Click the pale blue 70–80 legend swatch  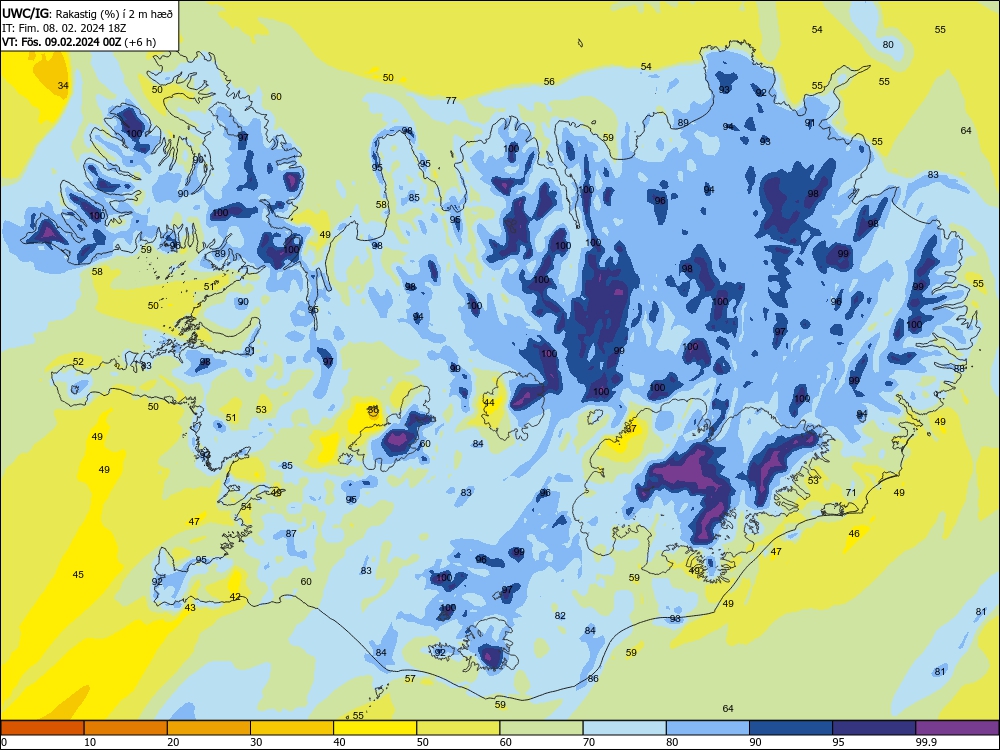(x=624, y=728)
